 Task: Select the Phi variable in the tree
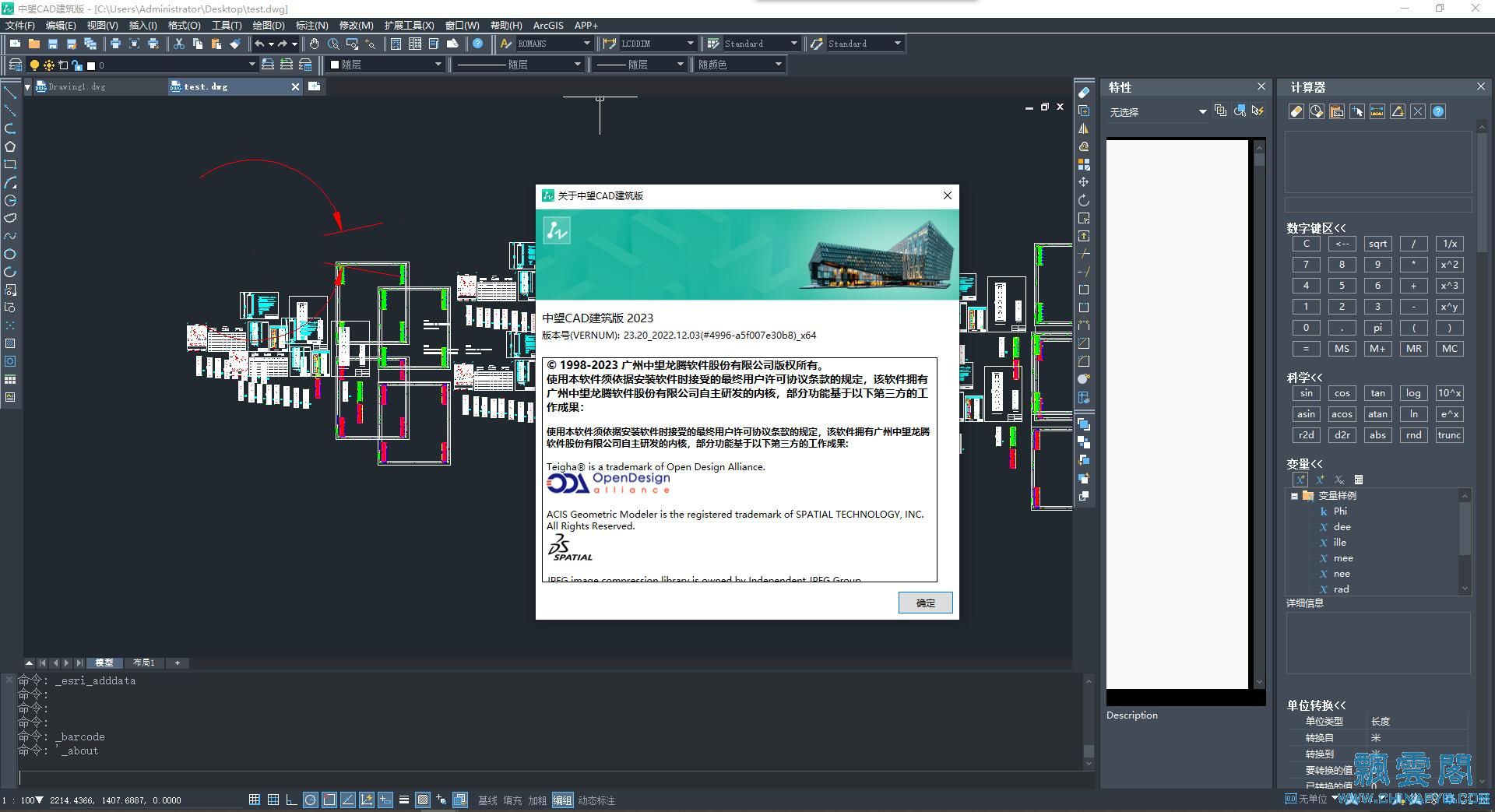(1339, 511)
